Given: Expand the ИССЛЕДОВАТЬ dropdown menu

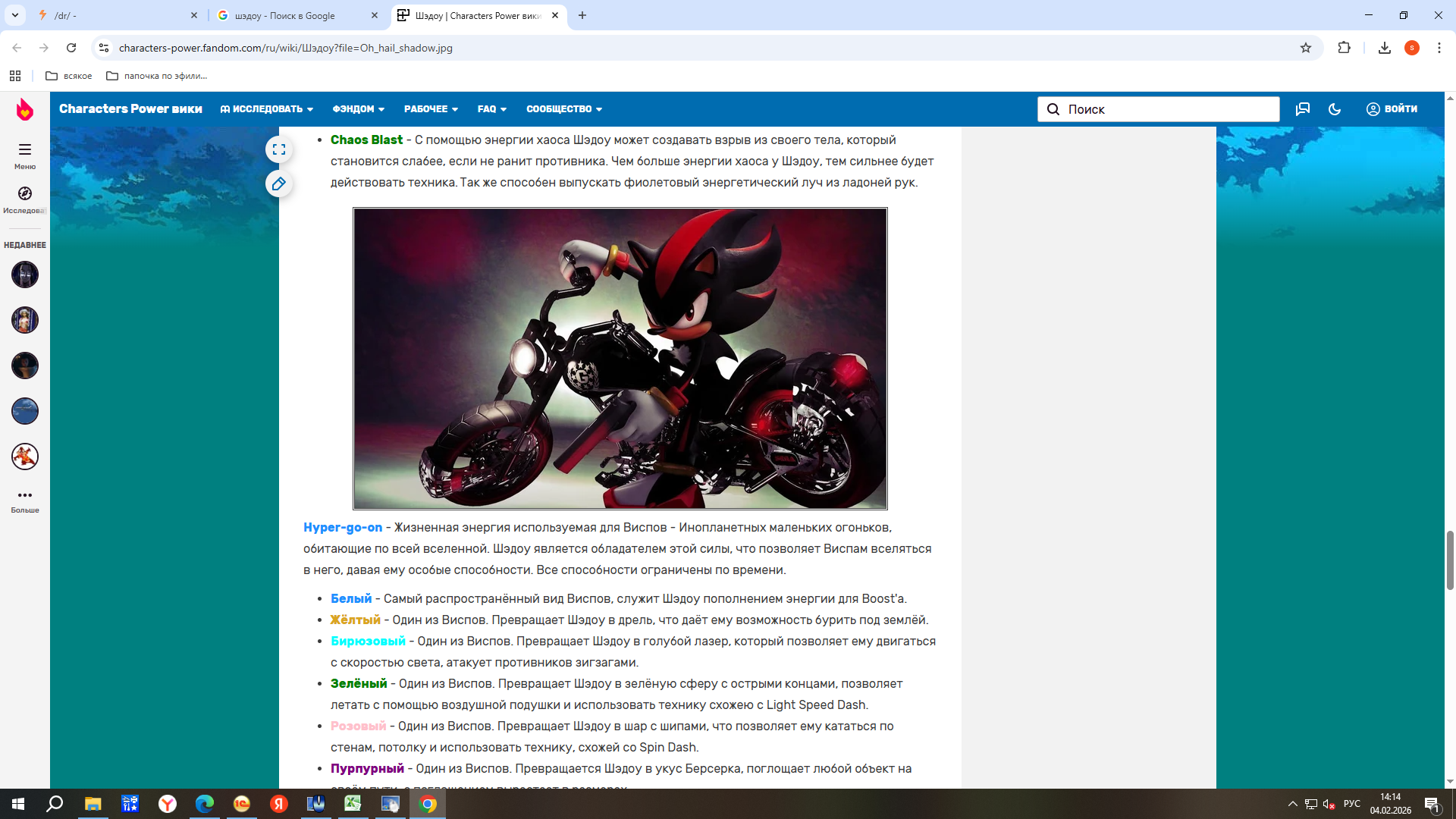Looking at the screenshot, I should (x=267, y=109).
